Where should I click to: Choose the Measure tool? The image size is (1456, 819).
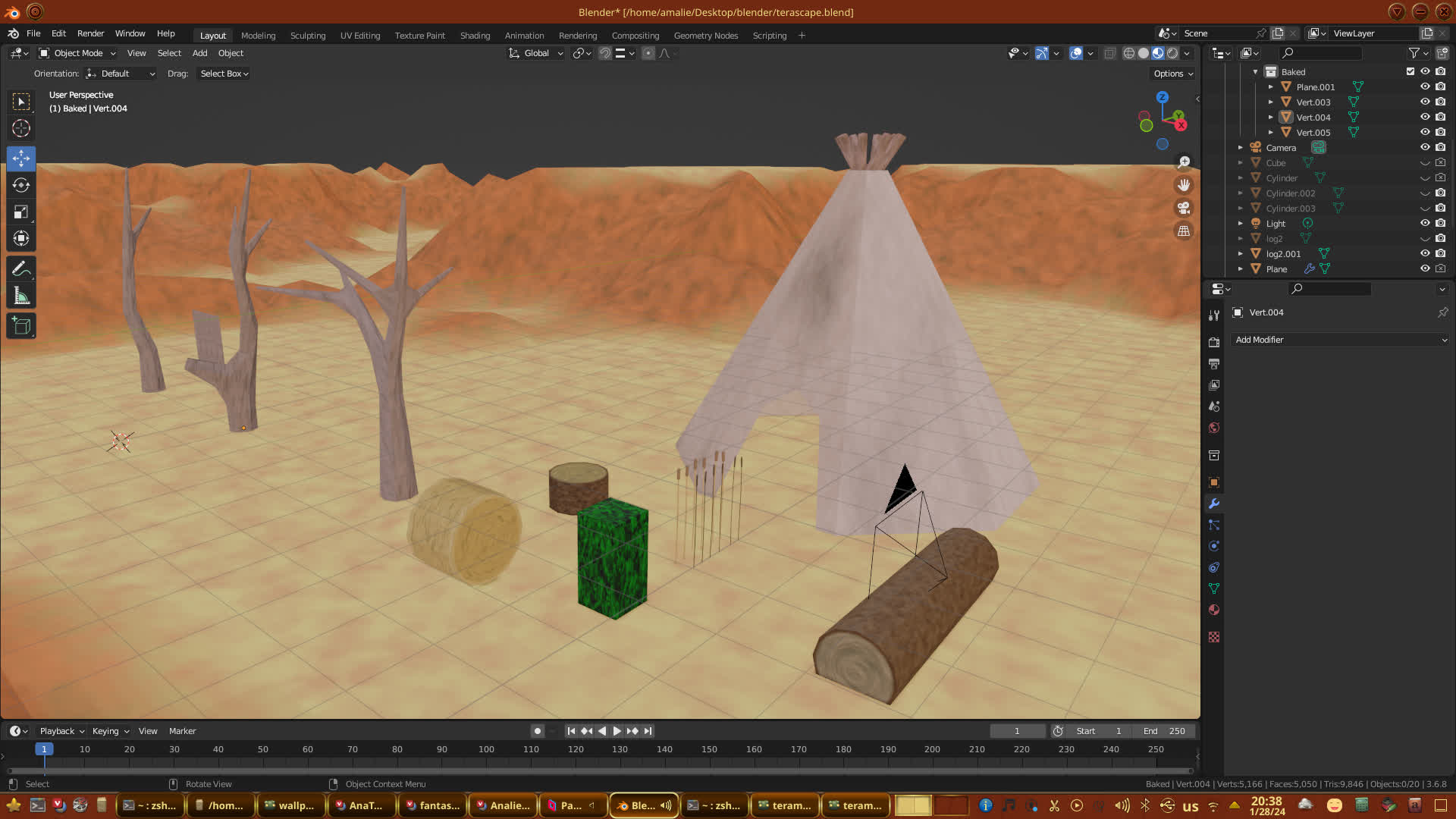click(21, 297)
